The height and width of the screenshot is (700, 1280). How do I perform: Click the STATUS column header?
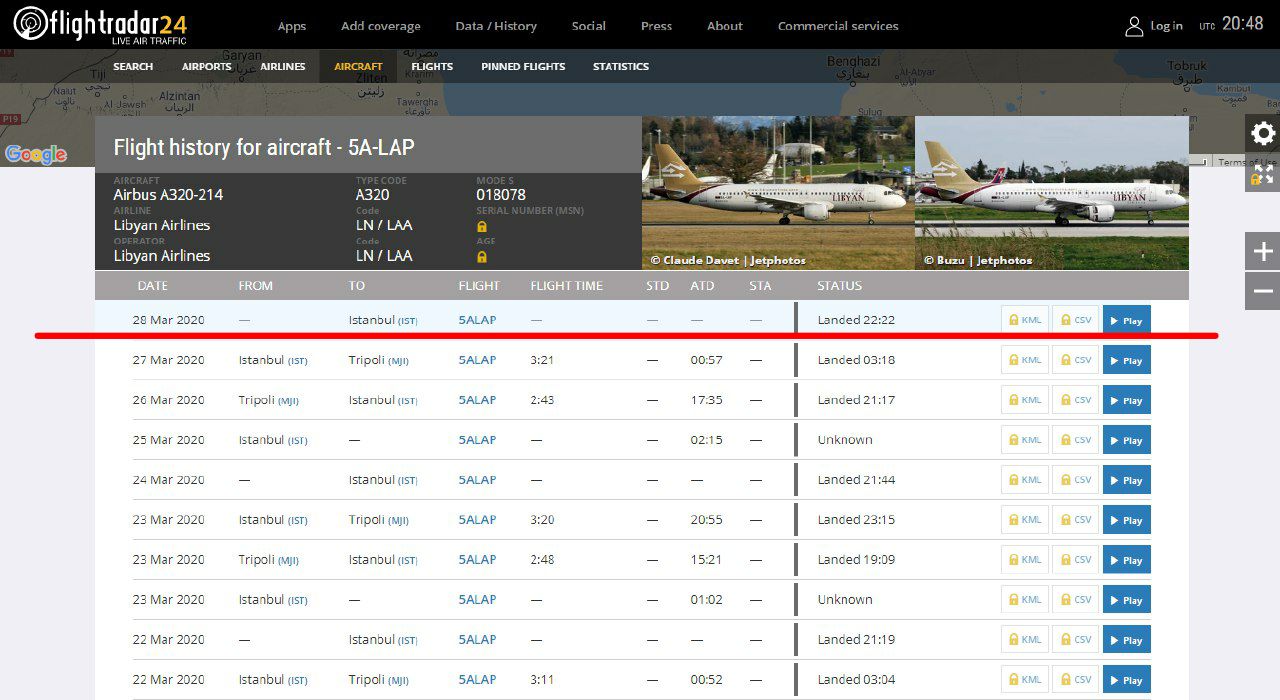tap(839, 286)
